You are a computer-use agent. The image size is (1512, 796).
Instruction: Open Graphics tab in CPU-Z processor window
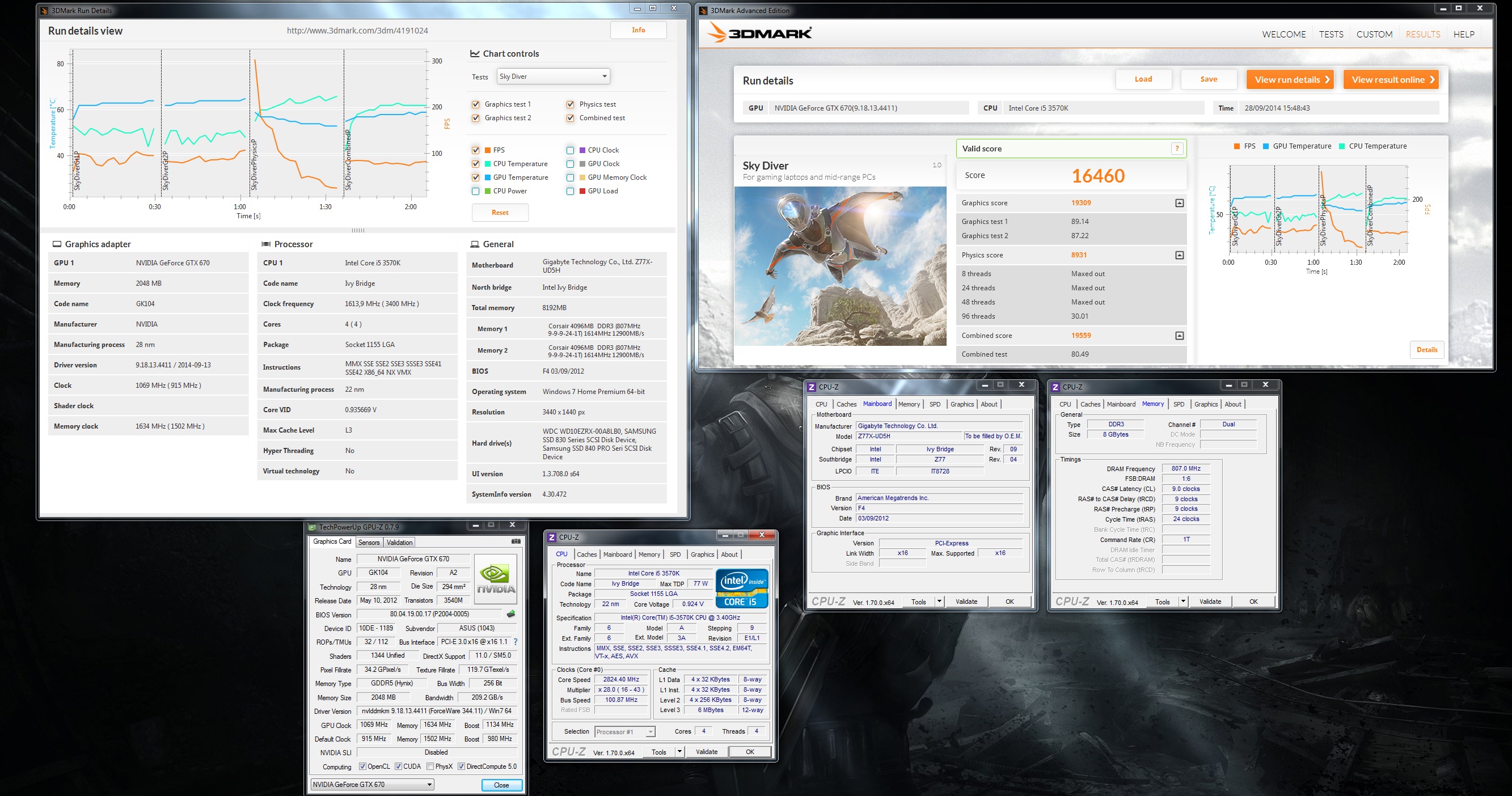pyautogui.click(x=702, y=554)
